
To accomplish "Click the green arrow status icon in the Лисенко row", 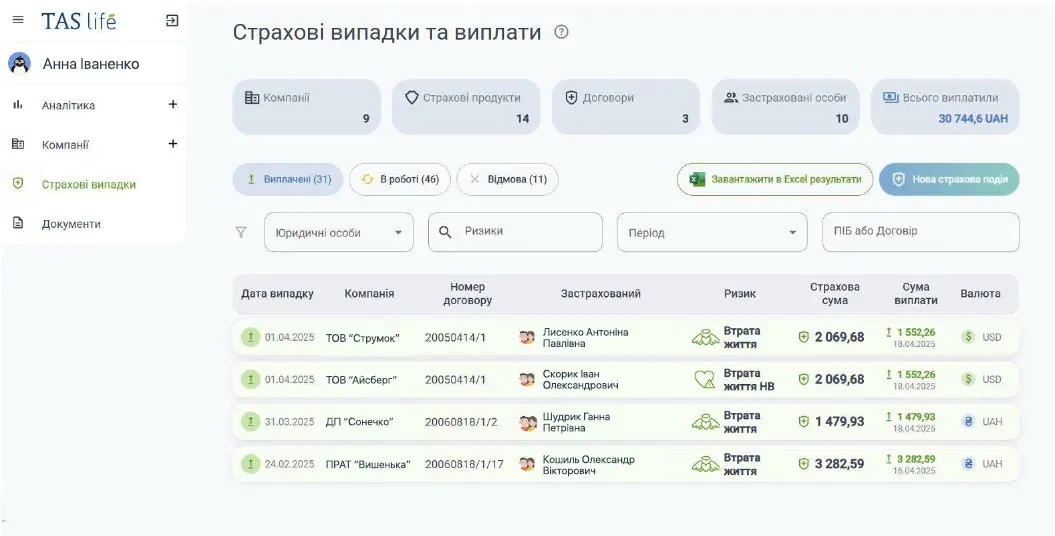I will [x=250, y=337].
